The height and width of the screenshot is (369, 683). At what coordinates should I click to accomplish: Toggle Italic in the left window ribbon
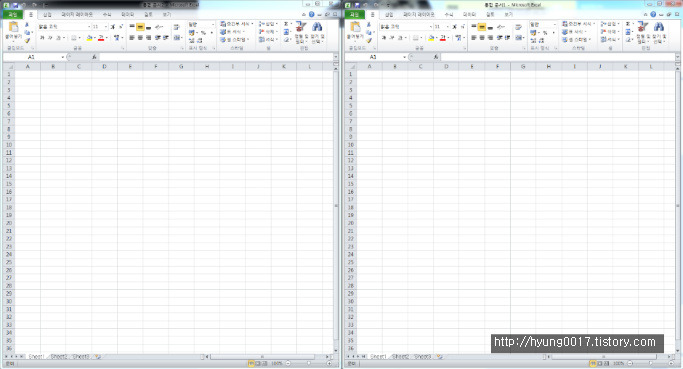click(51, 38)
